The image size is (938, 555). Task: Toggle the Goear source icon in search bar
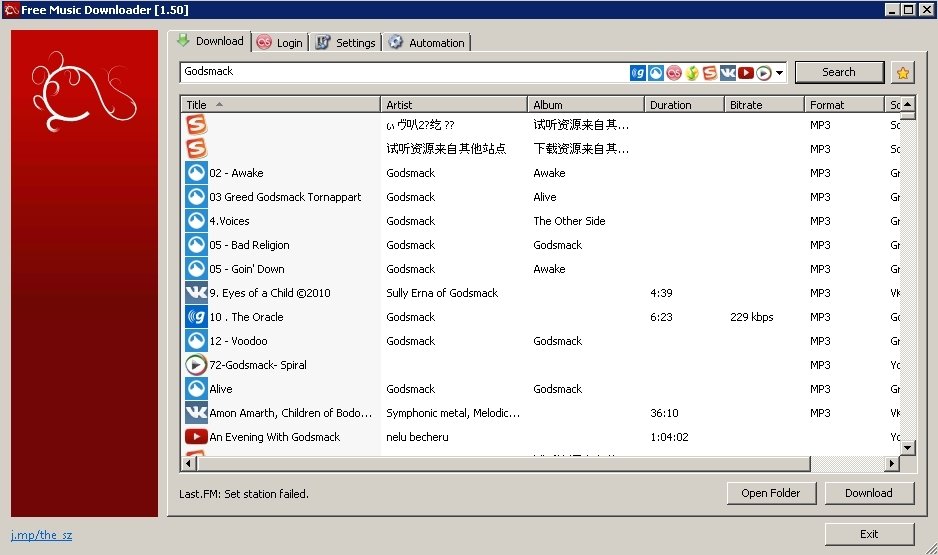coord(638,73)
